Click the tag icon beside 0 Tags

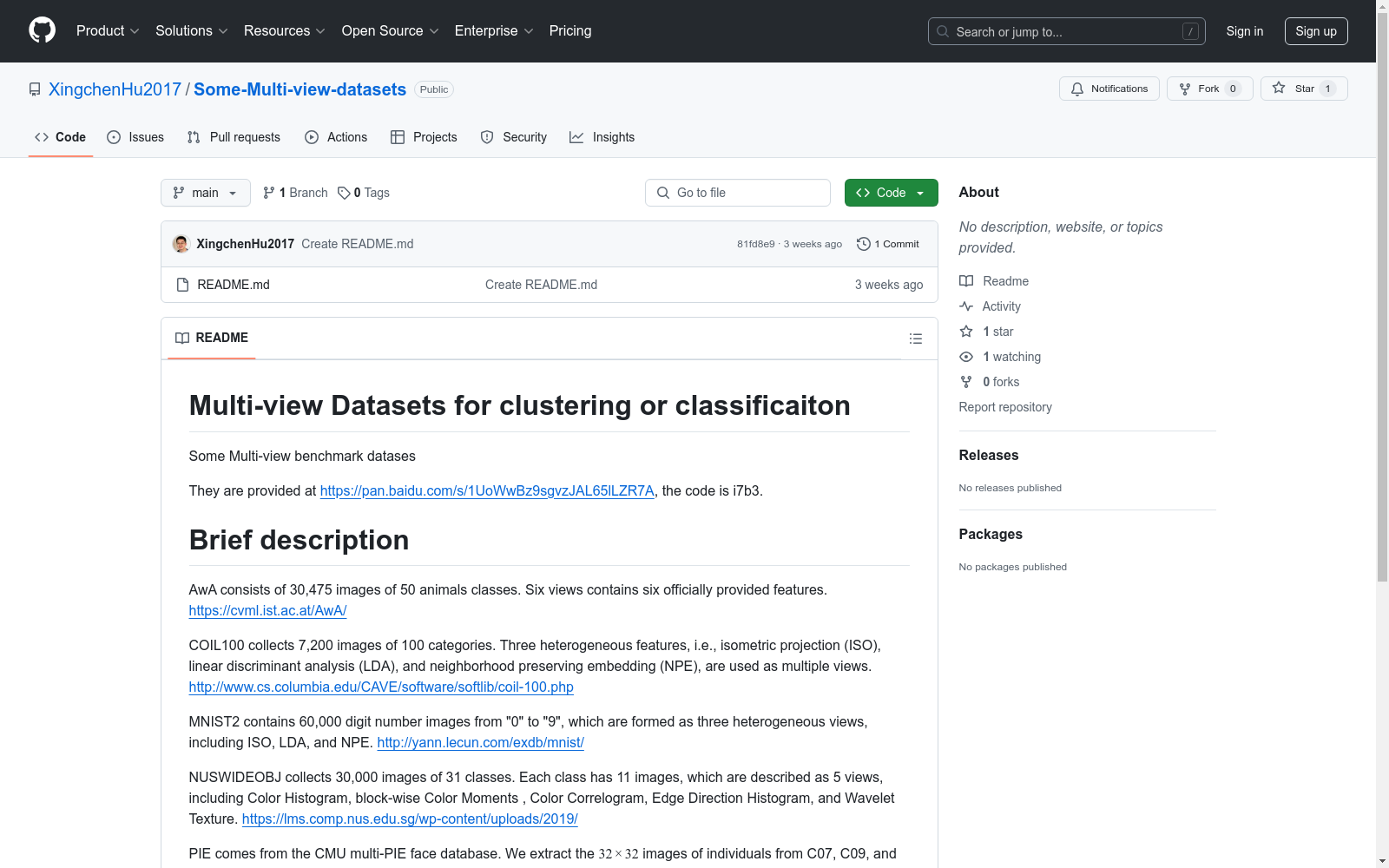coord(344,193)
